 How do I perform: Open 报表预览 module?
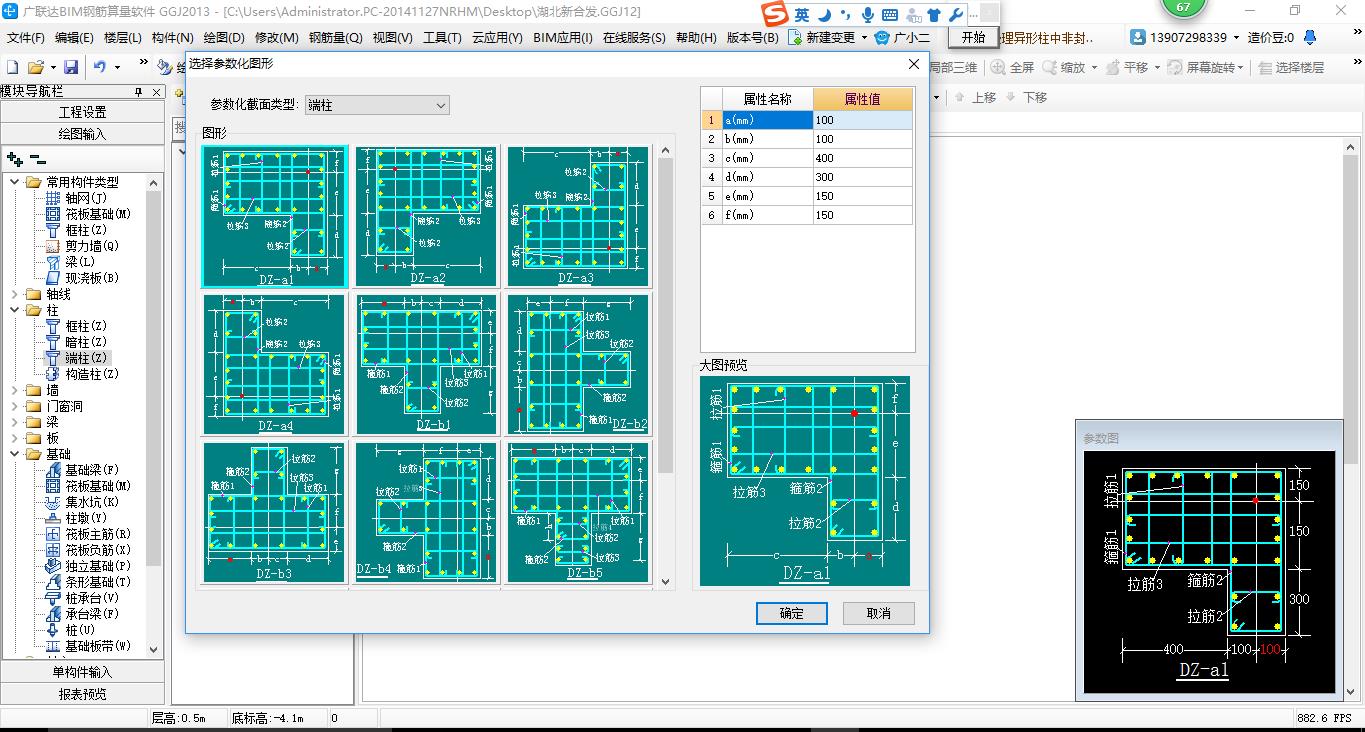coord(82,694)
